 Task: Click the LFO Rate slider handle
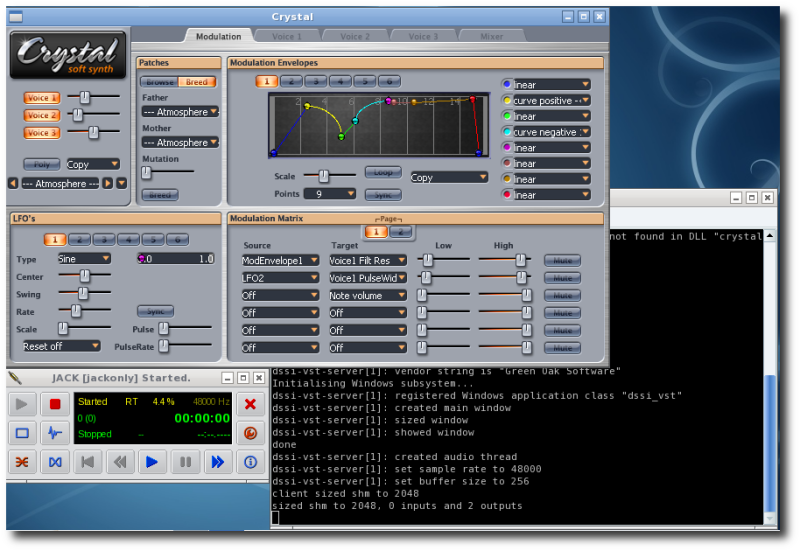[76, 311]
